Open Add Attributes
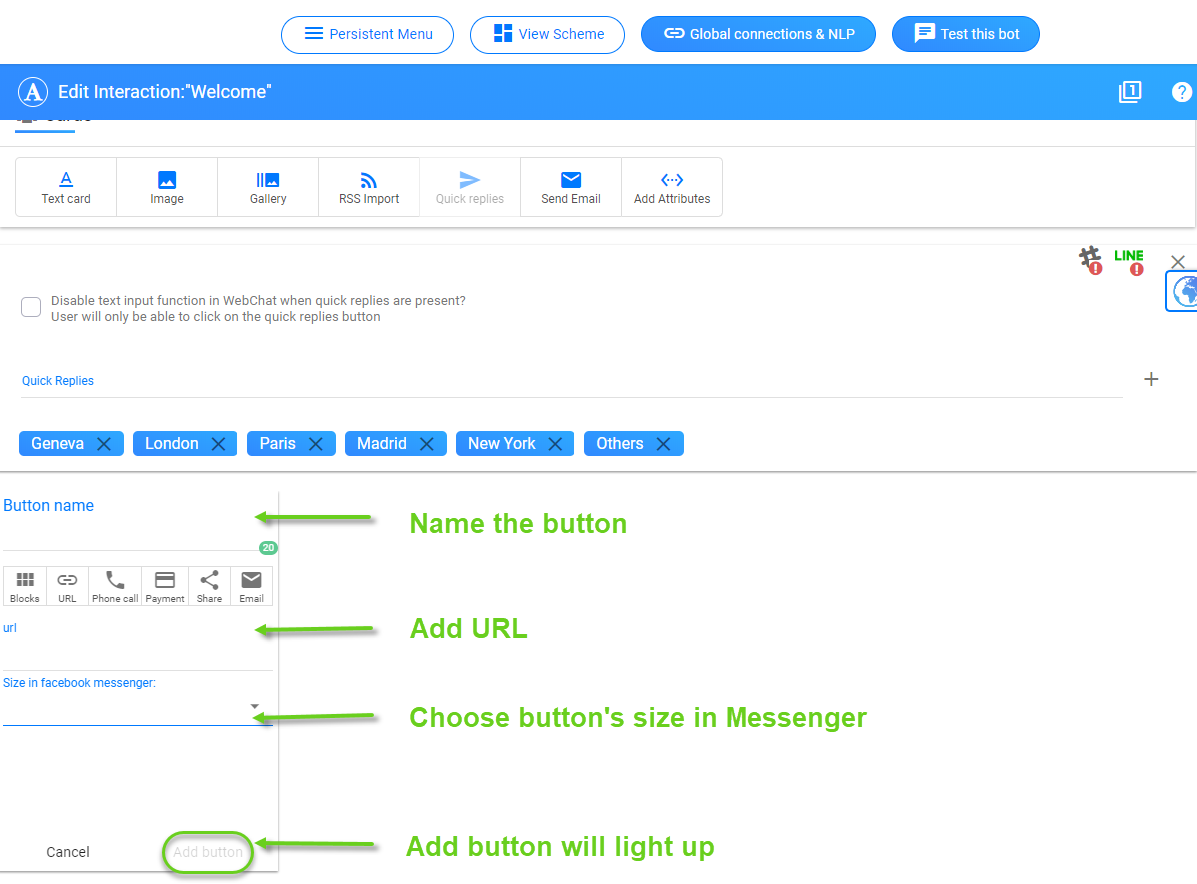Image resolution: width=1197 pixels, height=884 pixels. [x=672, y=186]
